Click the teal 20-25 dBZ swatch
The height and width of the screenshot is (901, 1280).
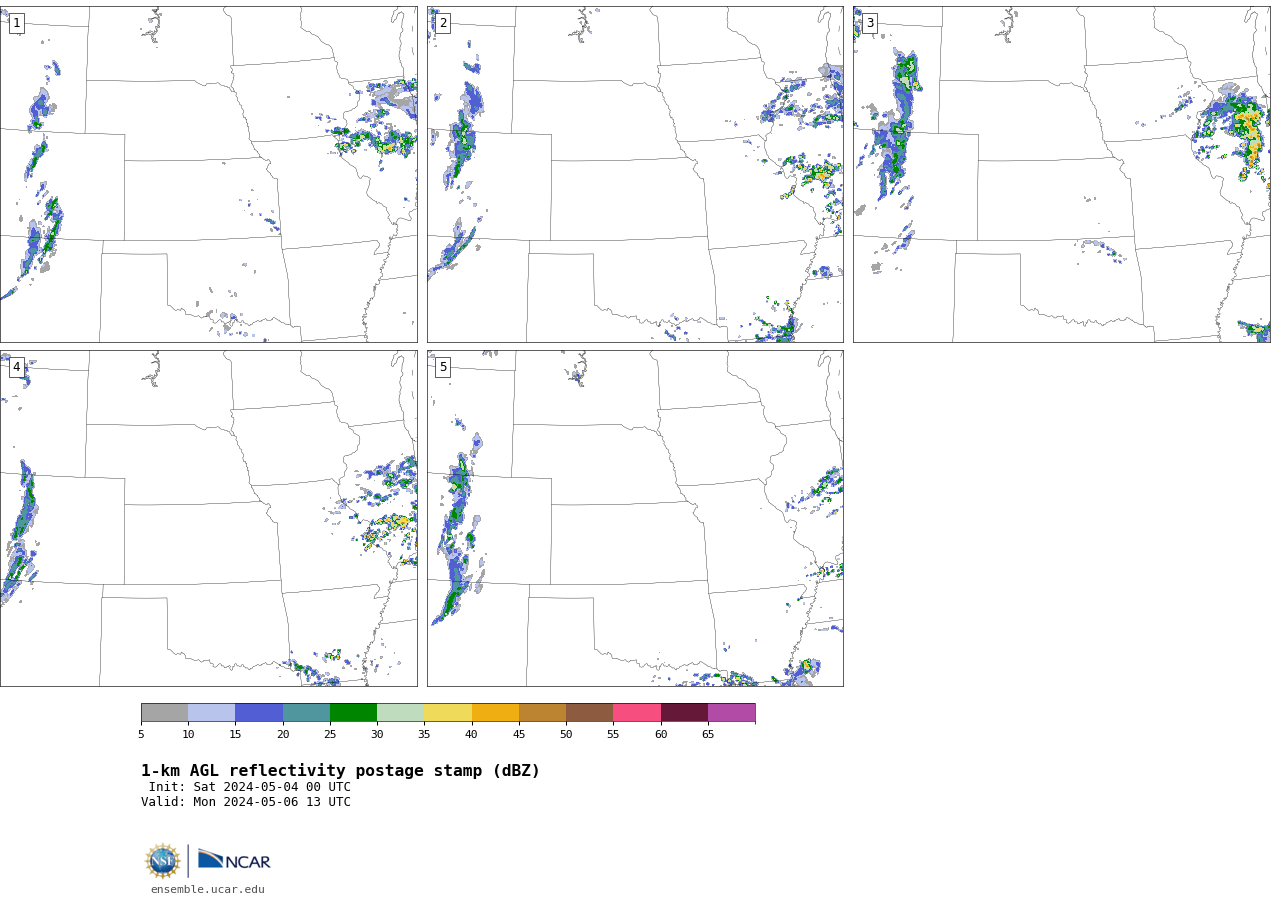pos(306,713)
